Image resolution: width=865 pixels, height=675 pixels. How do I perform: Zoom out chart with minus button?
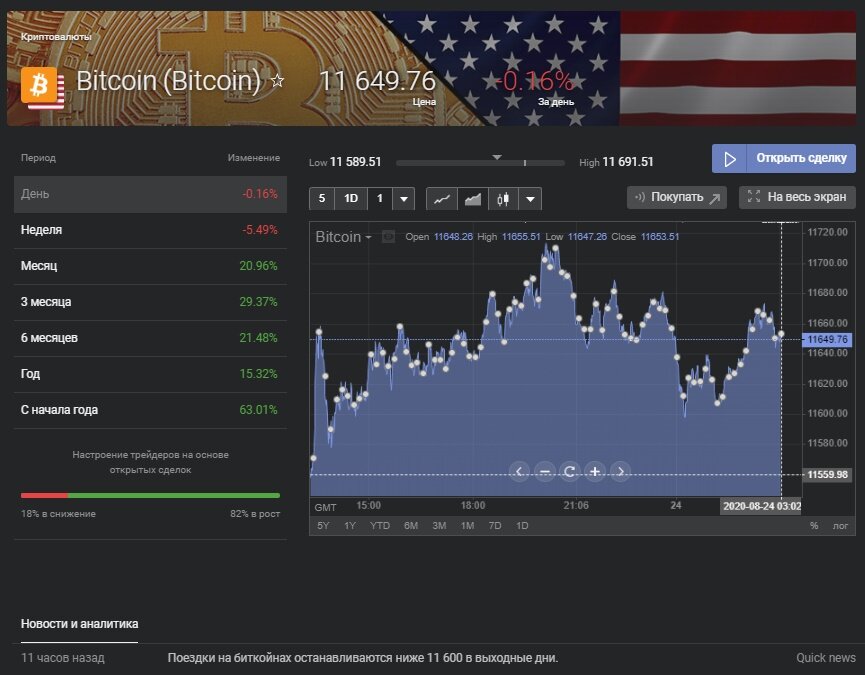(x=545, y=471)
